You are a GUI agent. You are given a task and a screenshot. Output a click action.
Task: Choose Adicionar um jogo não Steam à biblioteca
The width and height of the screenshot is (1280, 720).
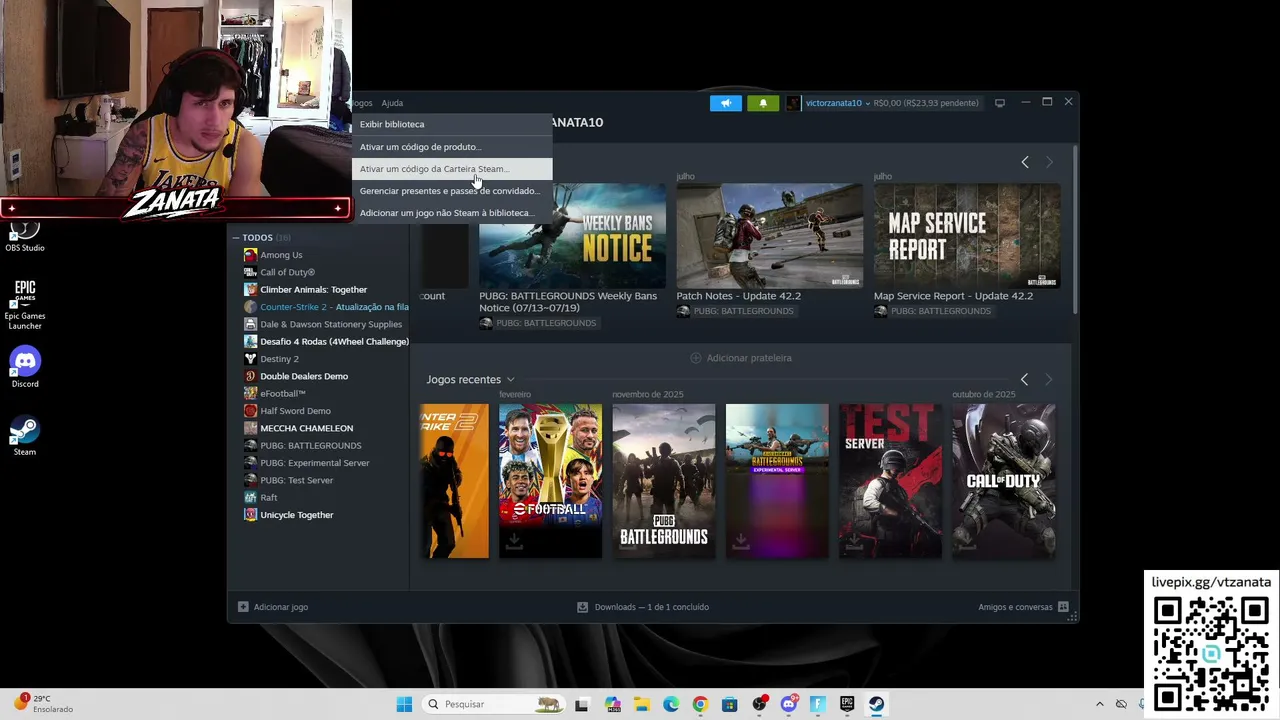pos(452,213)
